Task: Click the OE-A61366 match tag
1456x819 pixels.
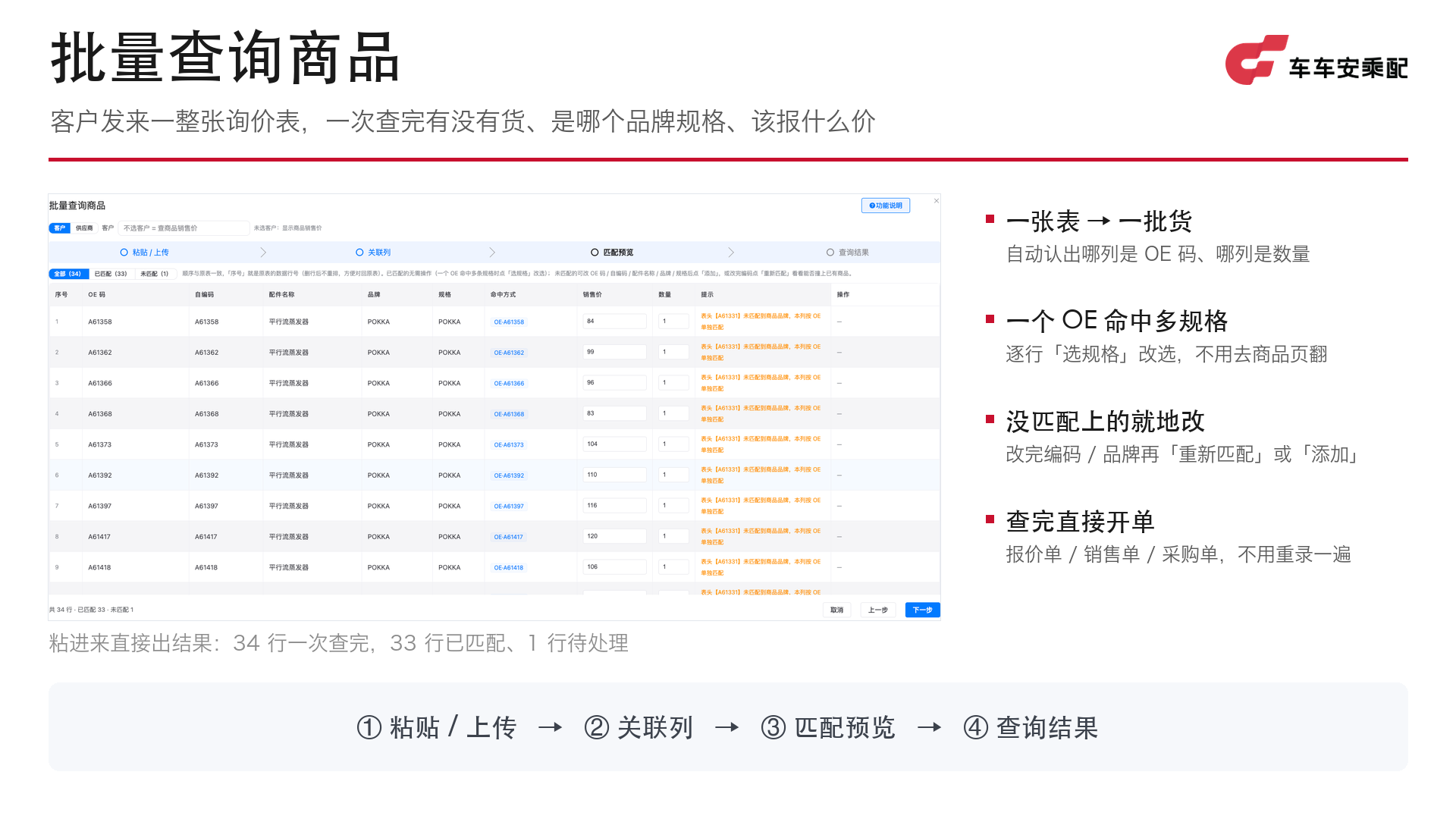Action: tap(509, 384)
